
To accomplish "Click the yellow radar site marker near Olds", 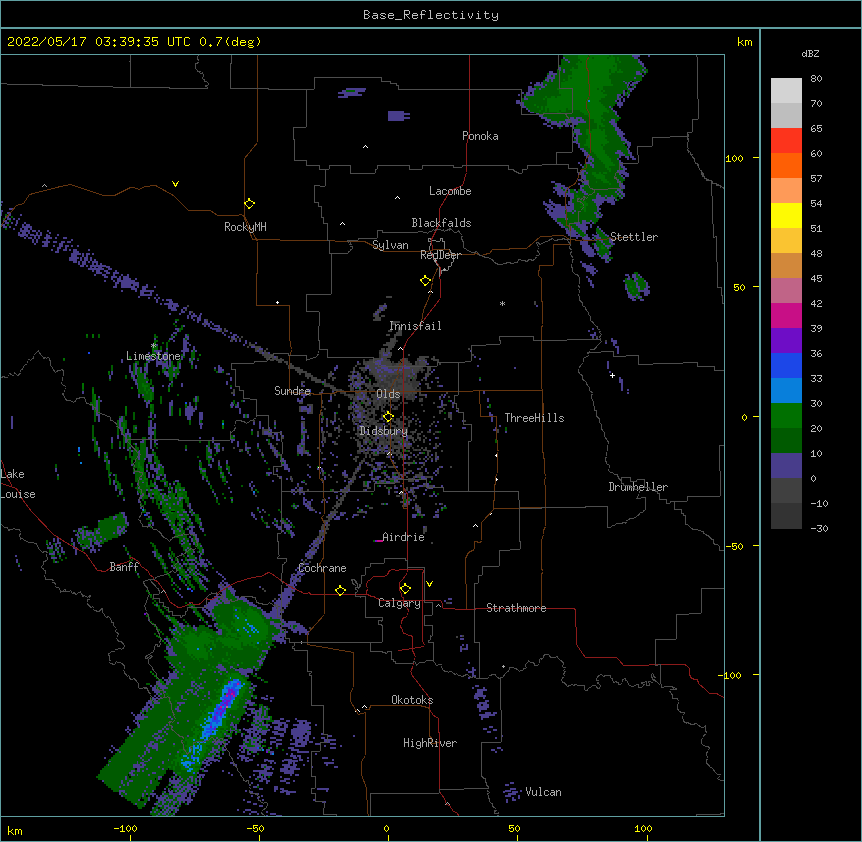I will (388, 416).
